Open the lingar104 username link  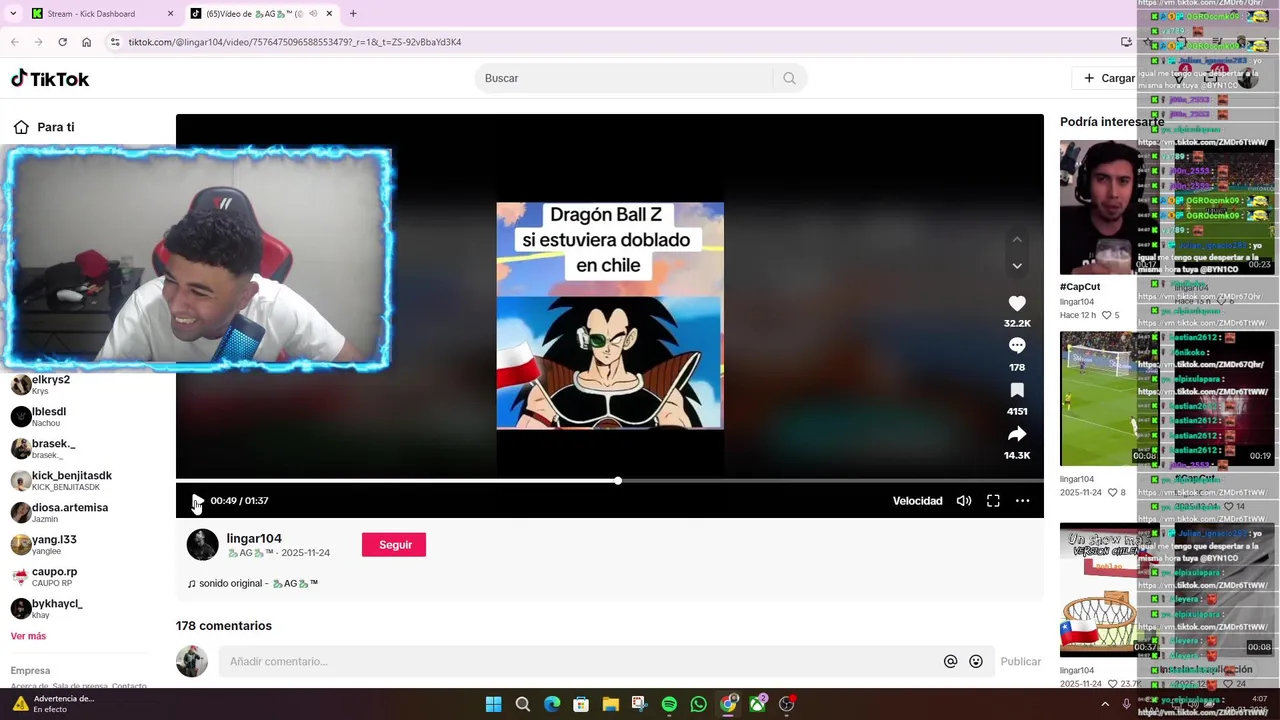[x=254, y=538]
